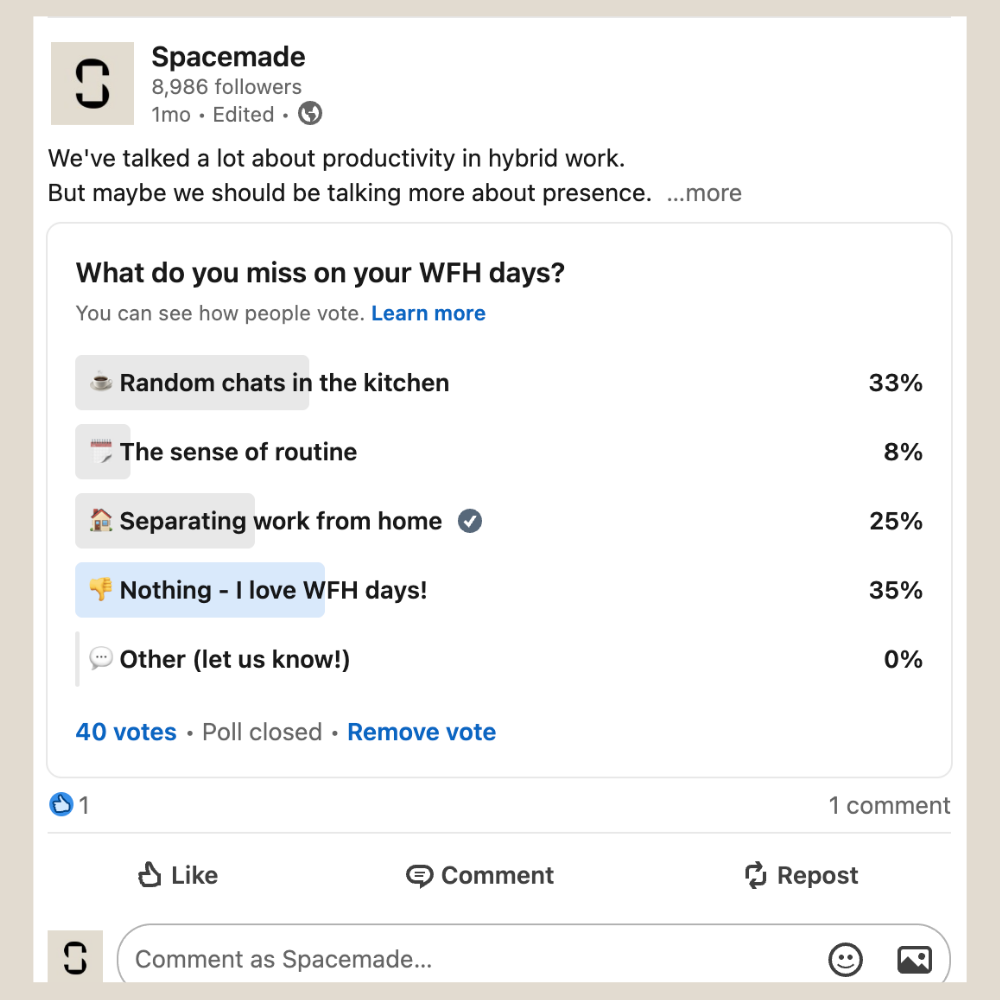Open the emoji picker in the comment box

tap(845, 959)
